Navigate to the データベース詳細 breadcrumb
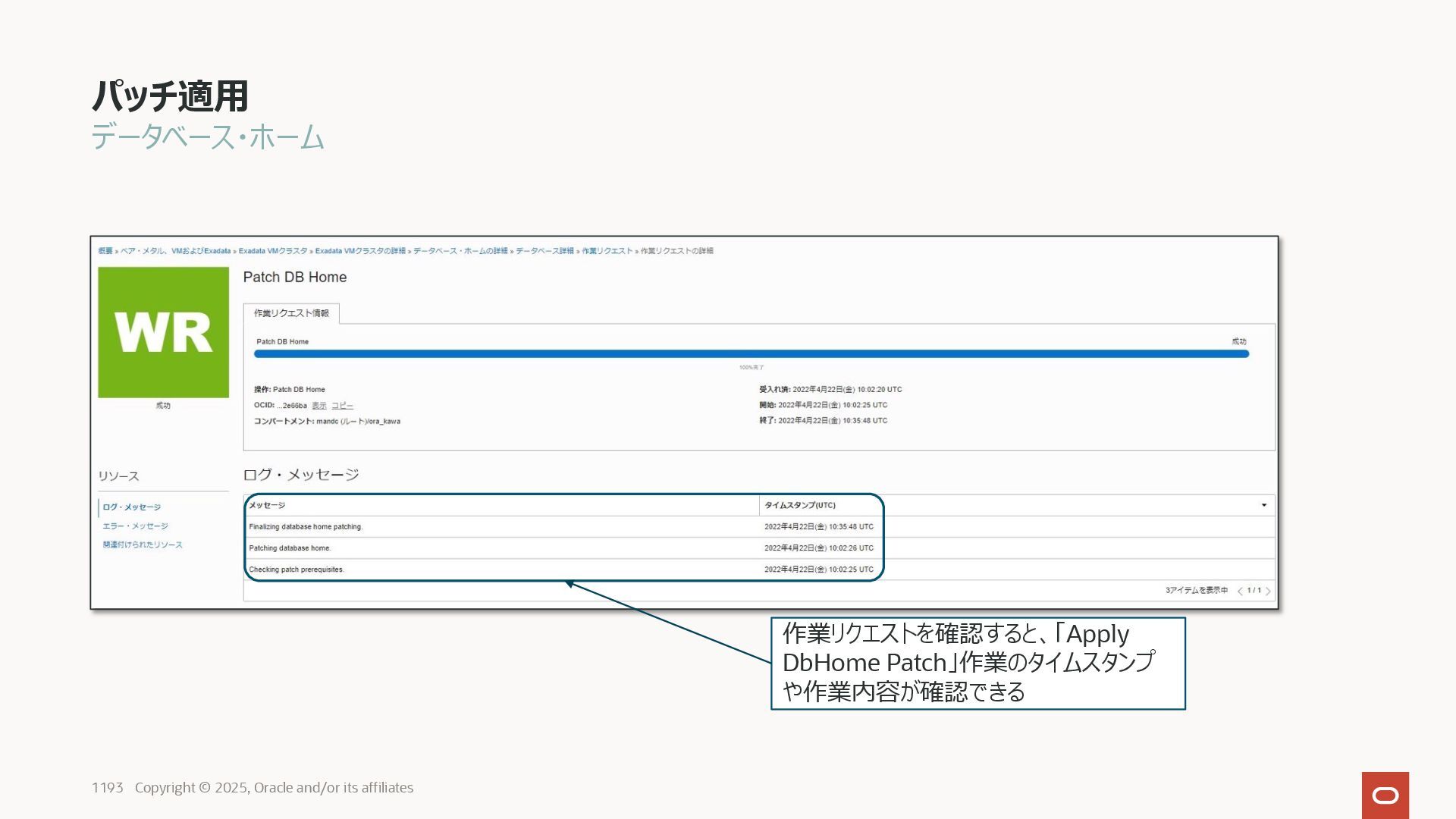The width and height of the screenshot is (1456, 819). coord(544,251)
